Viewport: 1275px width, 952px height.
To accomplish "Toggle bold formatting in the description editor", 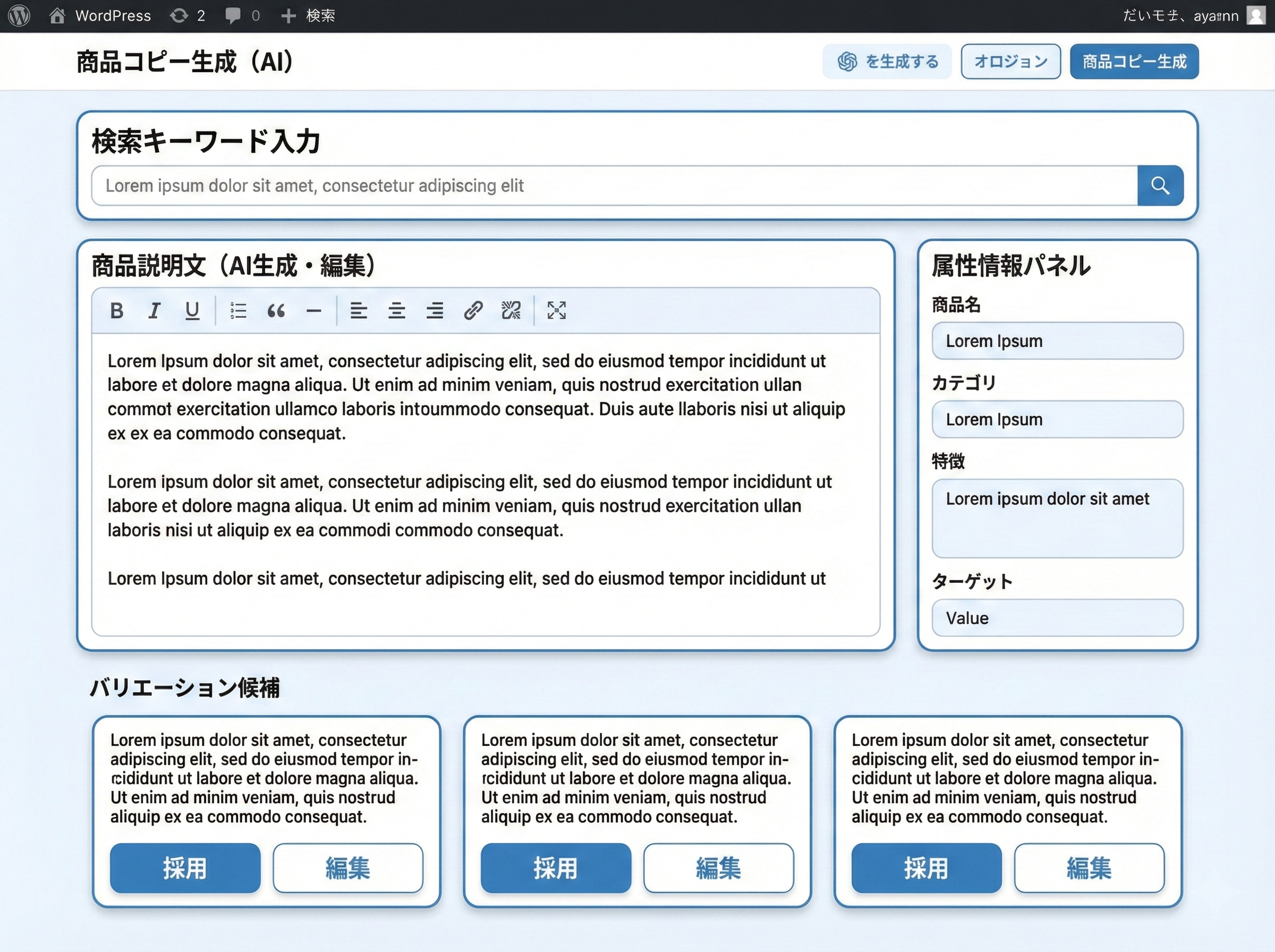I will point(116,311).
